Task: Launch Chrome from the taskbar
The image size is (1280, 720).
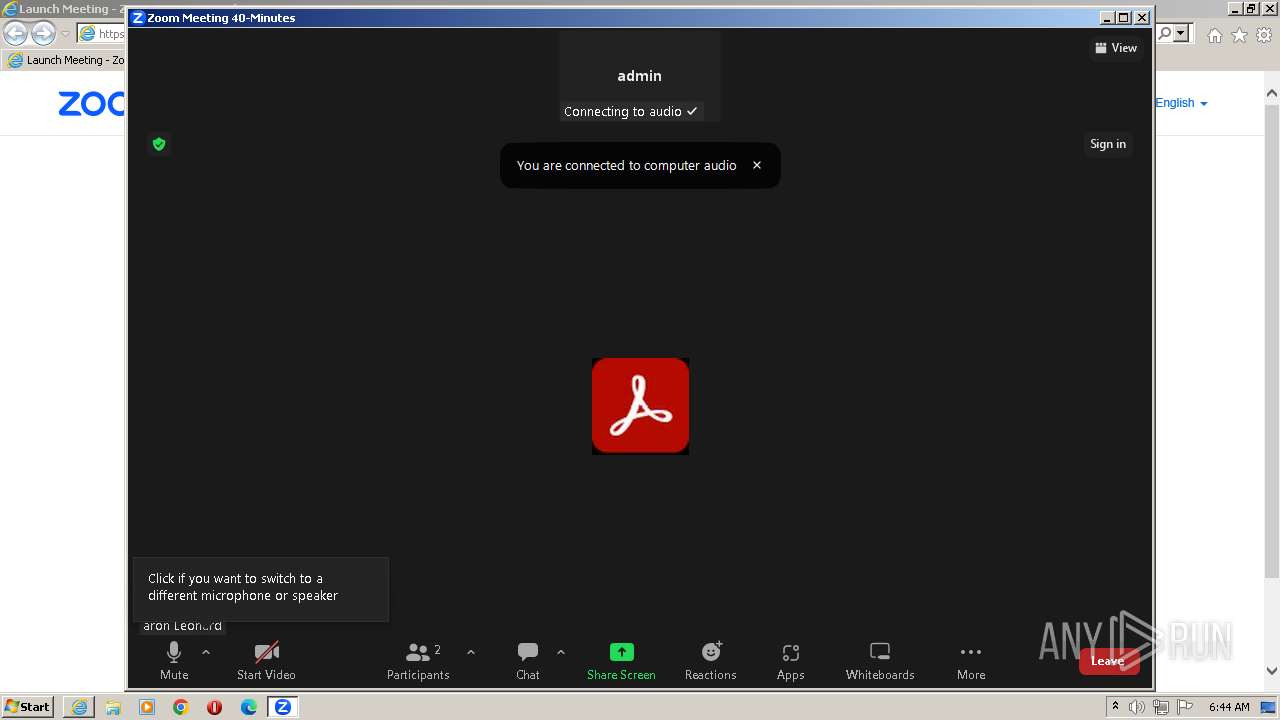Action: click(181, 707)
